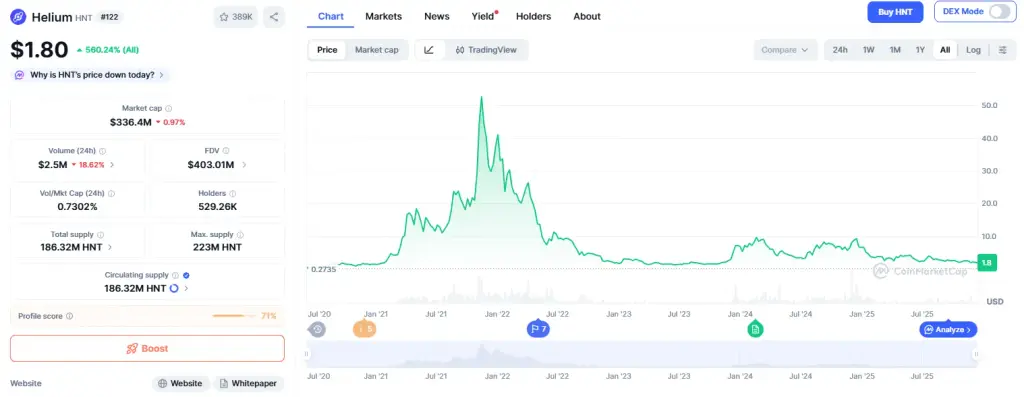This screenshot has height=397, width=1024.
Task: Expand Volume (24h) details chevron
Action: 112,165
